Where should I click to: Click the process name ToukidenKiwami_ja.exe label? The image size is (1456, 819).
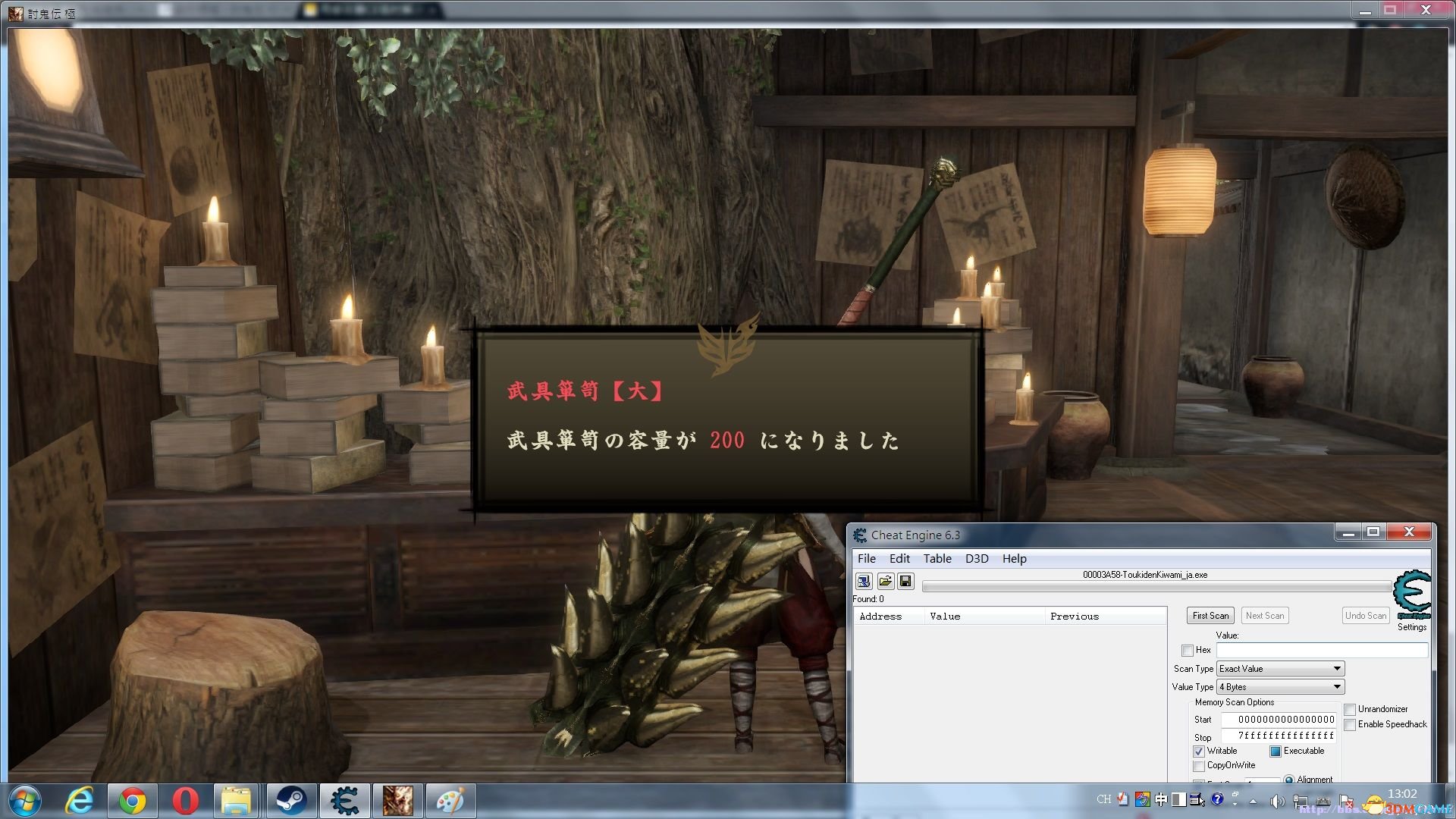pos(1145,575)
